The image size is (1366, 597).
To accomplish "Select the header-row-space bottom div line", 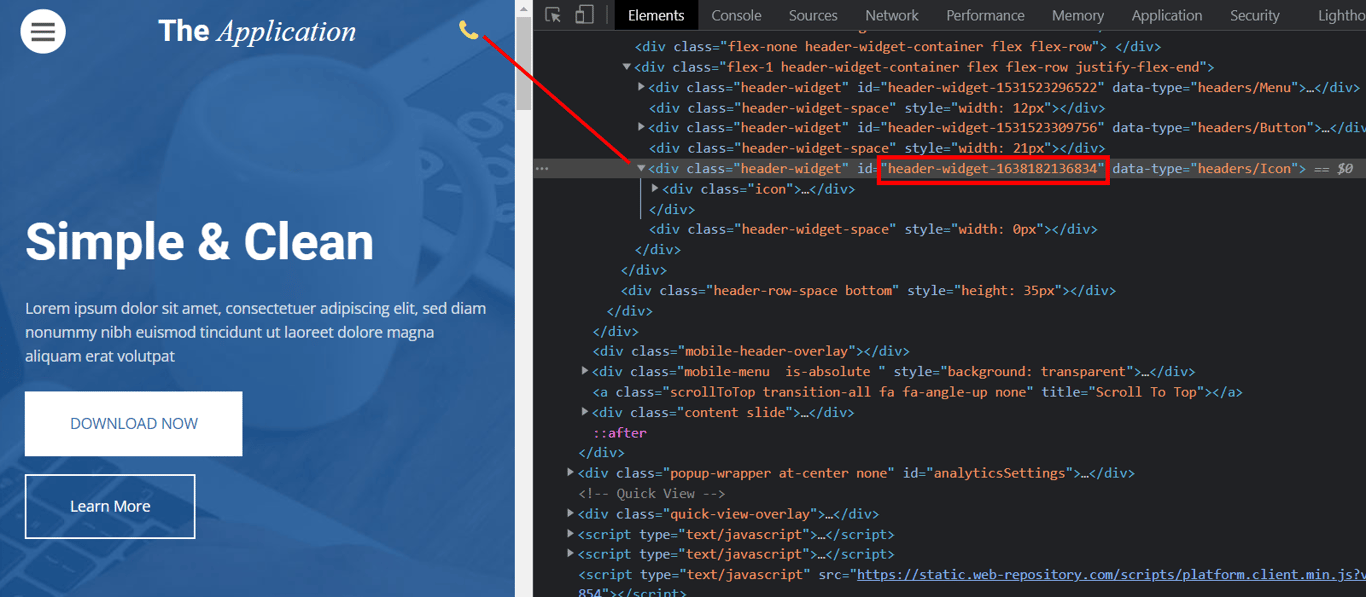I will [x=868, y=290].
